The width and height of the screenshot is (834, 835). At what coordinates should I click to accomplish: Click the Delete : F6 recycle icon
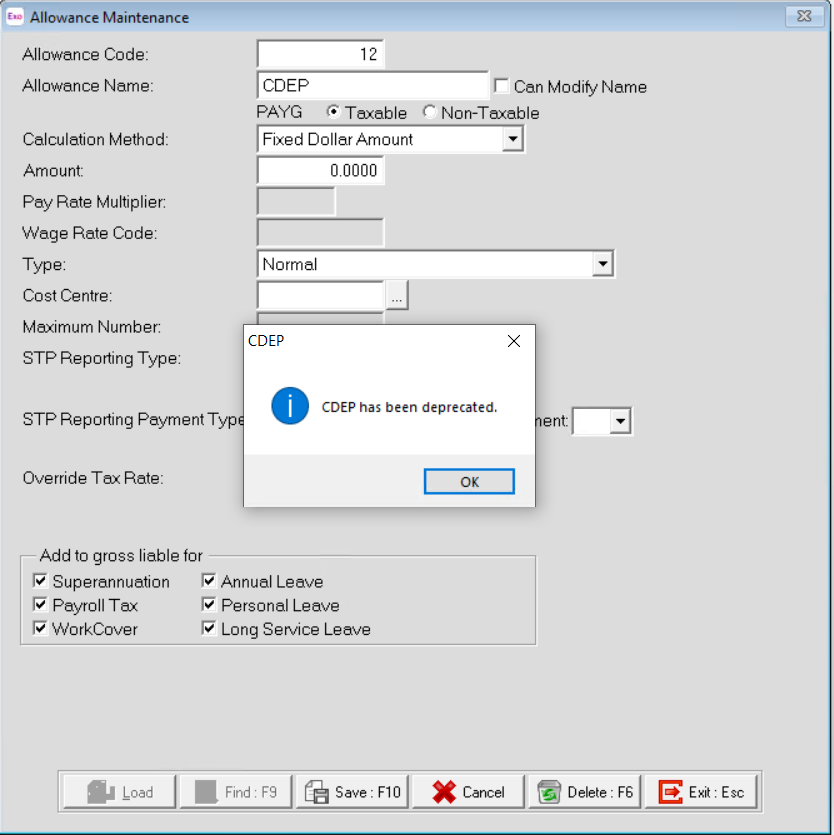click(550, 790)
